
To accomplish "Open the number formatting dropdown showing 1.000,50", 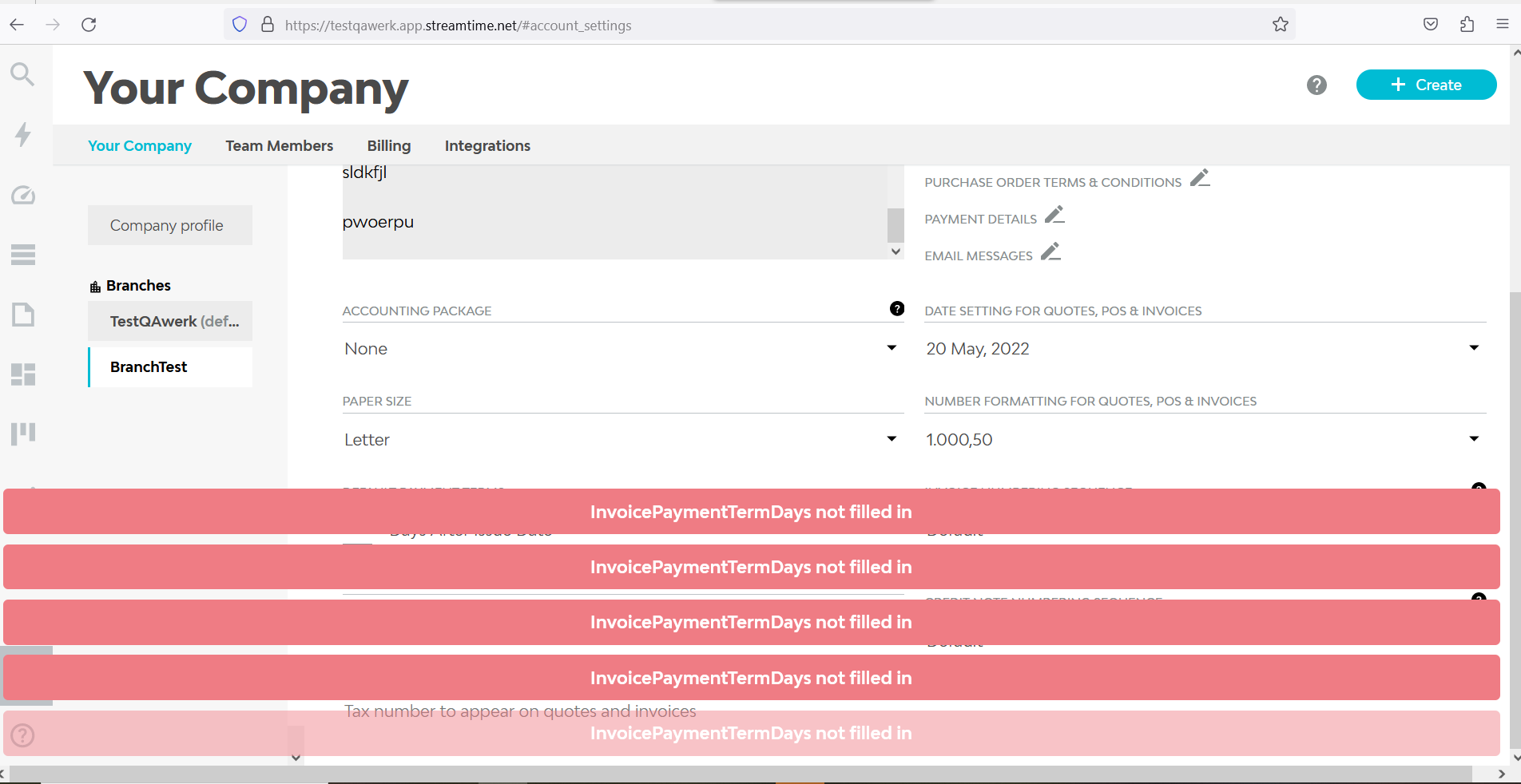I will tap(1205, 440).
